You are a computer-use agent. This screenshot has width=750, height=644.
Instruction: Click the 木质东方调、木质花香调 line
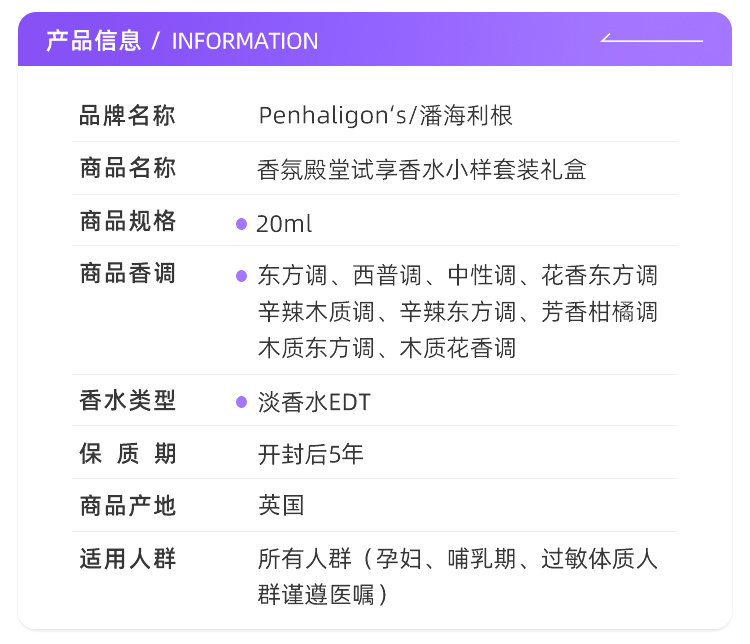pyautogui.click(x=386, y=349)
